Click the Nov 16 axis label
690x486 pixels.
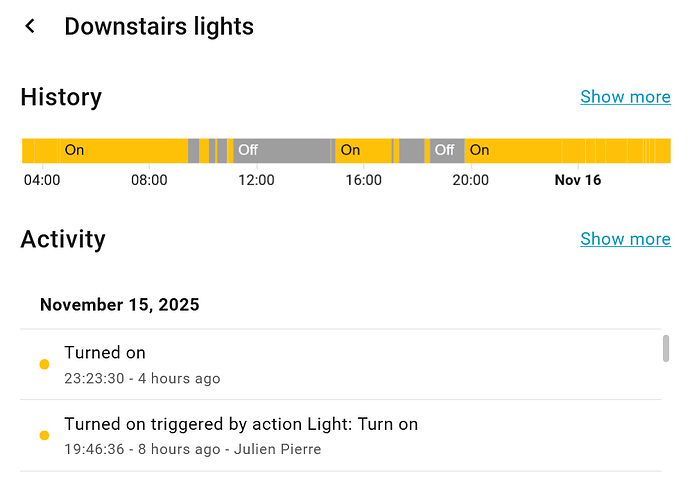tap(578, 181)
